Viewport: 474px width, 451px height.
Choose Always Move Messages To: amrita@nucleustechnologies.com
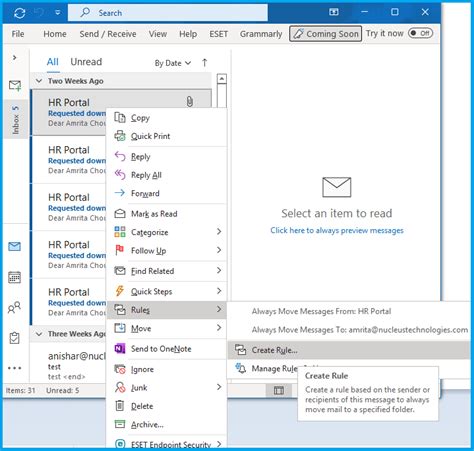point(349,330)
